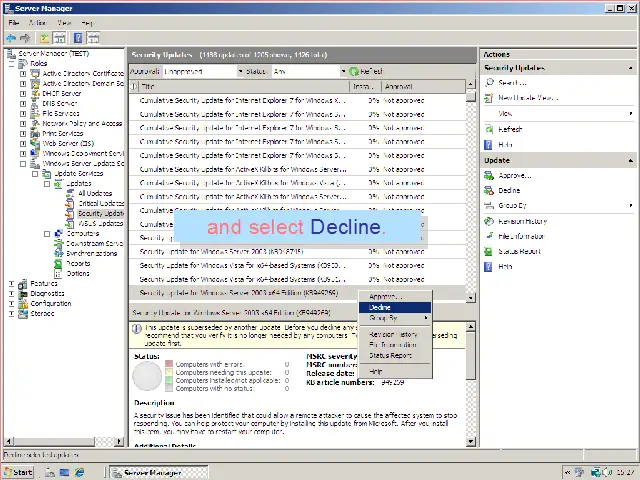This screenshot has height=480, width=640.
Task: Click the Reports tree icon
Action: [x=58, y=264]
